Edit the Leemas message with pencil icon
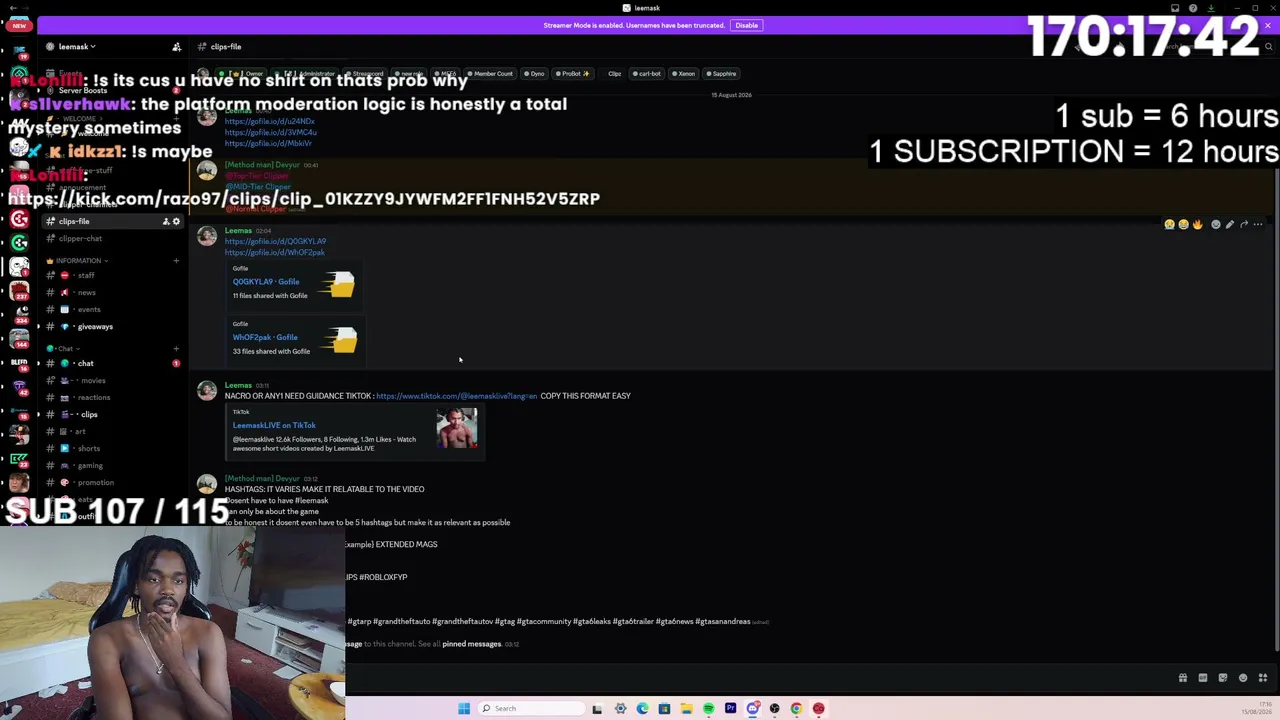 (1230, 225)
